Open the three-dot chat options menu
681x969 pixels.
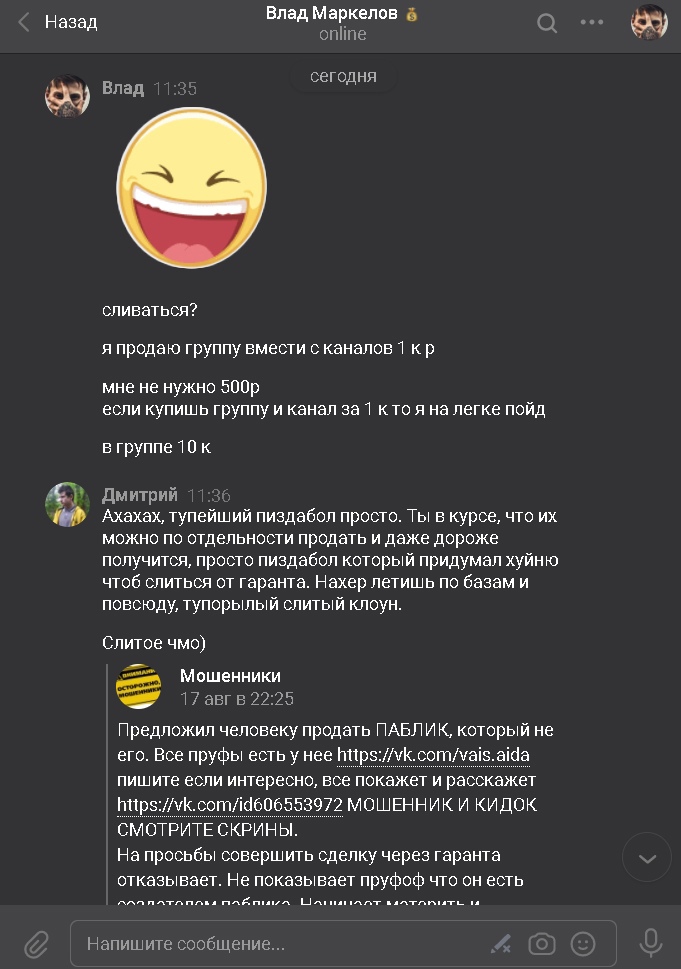tap(591, 22)
